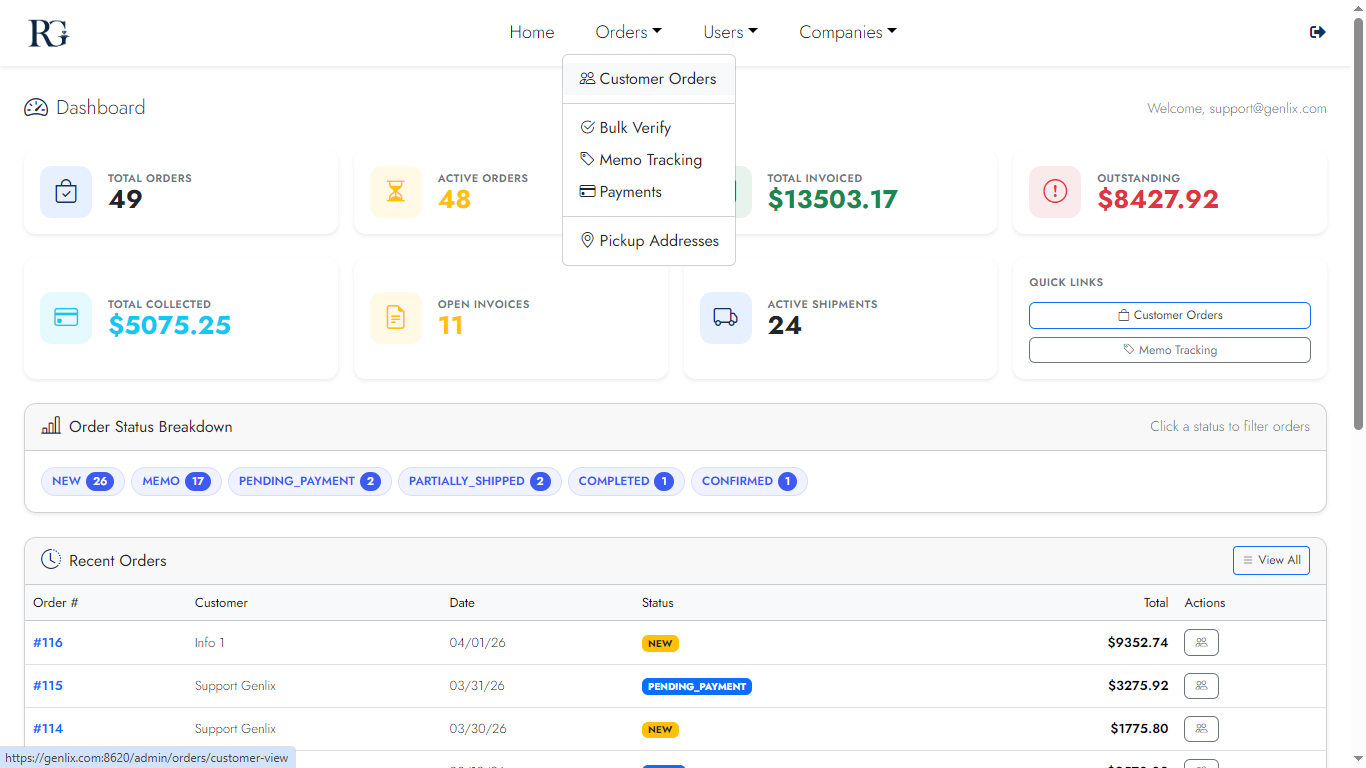
Task: Expand the Companies dropdown menu
Action: point(847,32)
